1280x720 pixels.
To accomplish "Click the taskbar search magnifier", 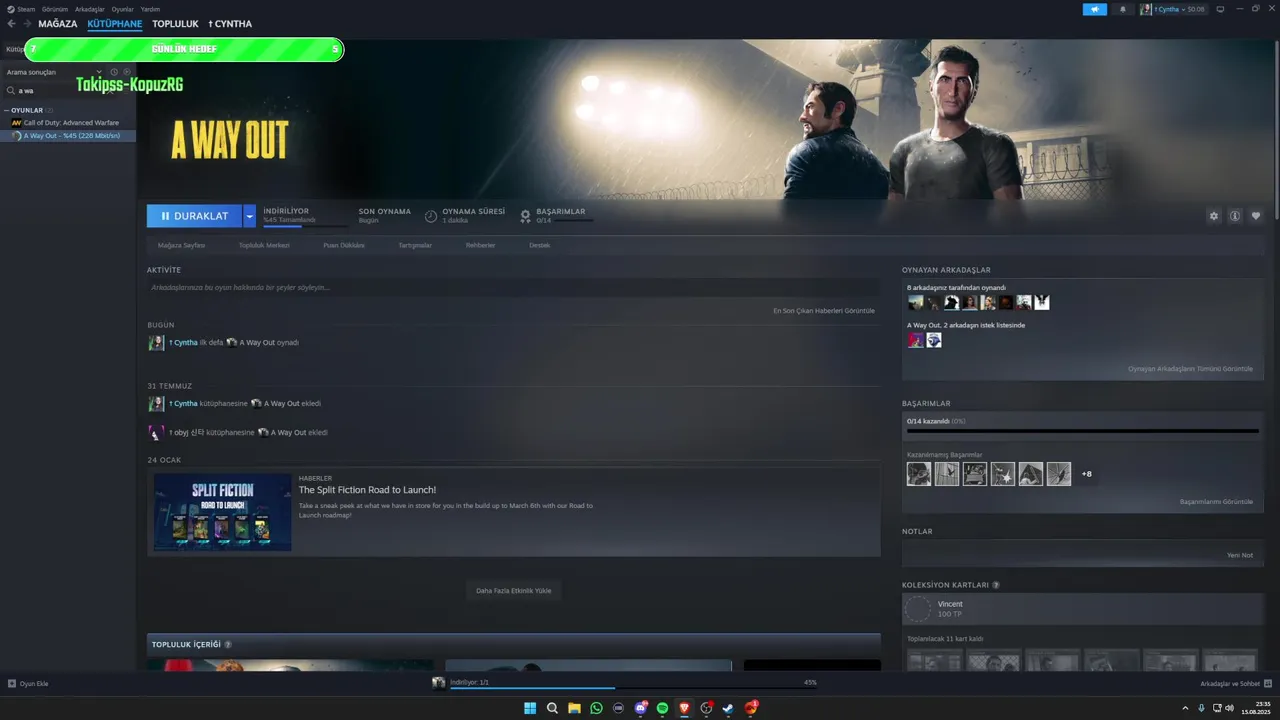I will (x=552, y=708).
